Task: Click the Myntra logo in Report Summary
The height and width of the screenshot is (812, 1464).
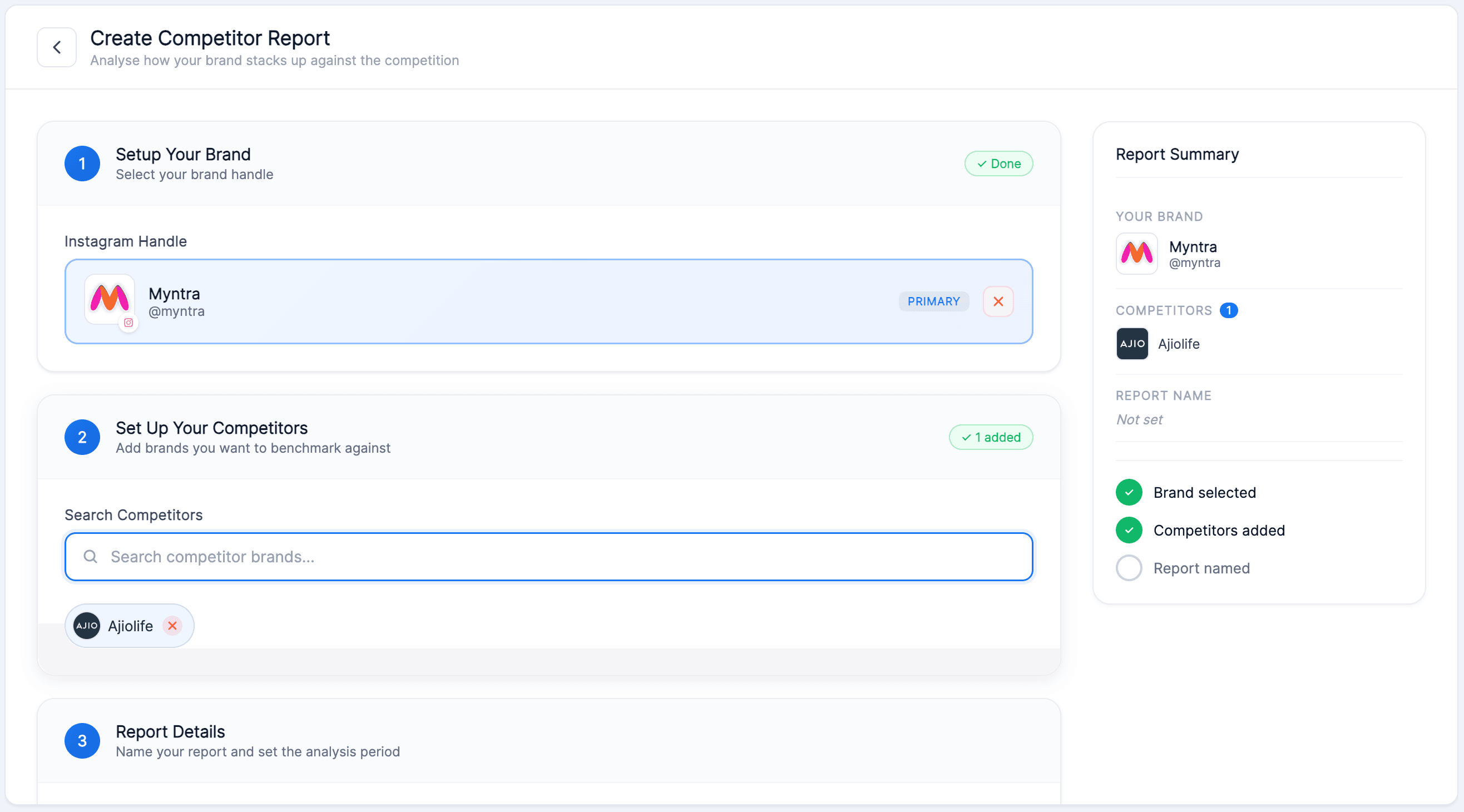Action: point(1136,254)
